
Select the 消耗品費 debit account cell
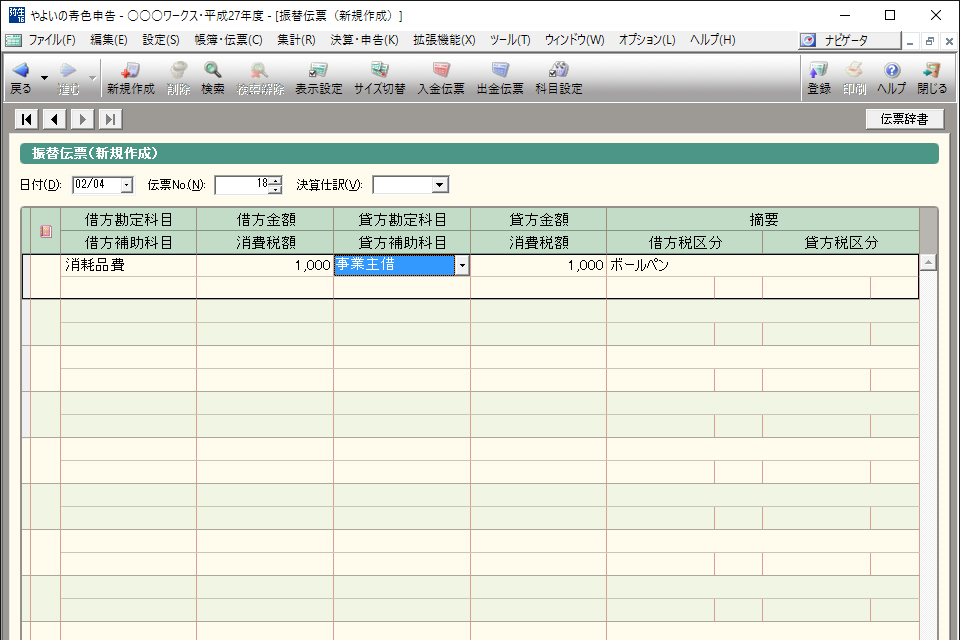(x=129, y=265)
